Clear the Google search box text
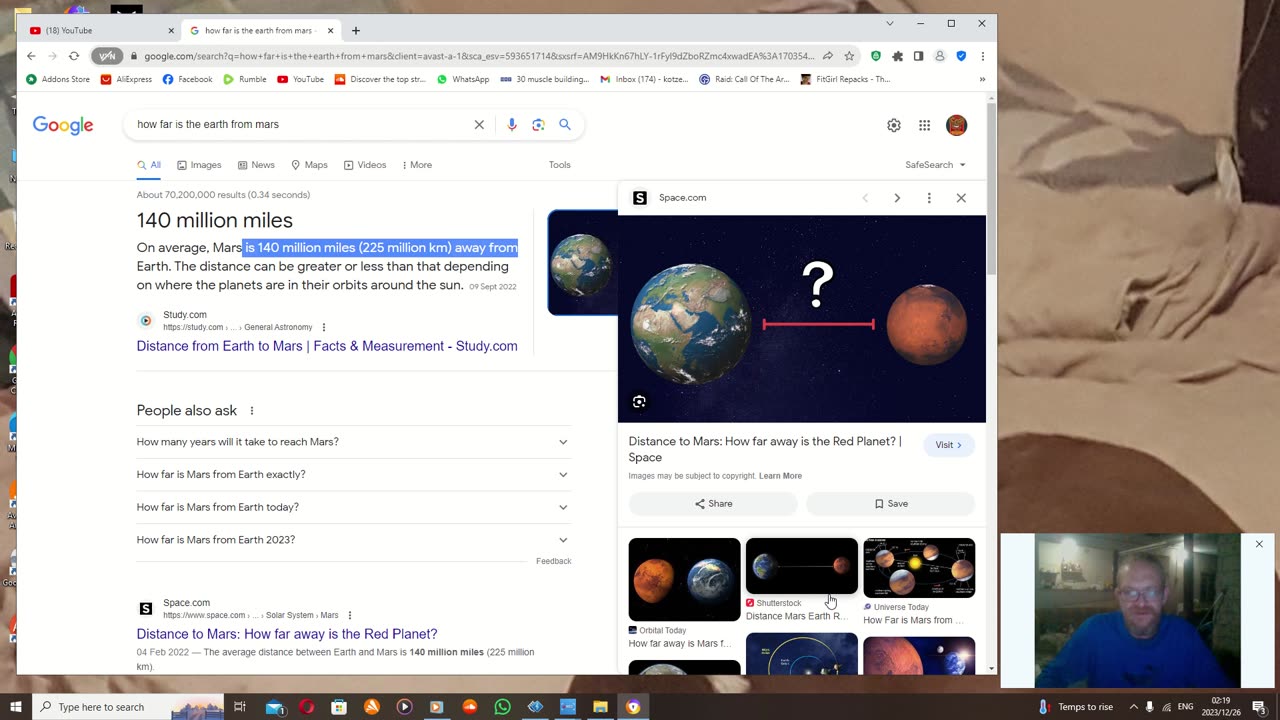Image resolution: width=1280 pixels, height=720 pixels. click(479, 124)
